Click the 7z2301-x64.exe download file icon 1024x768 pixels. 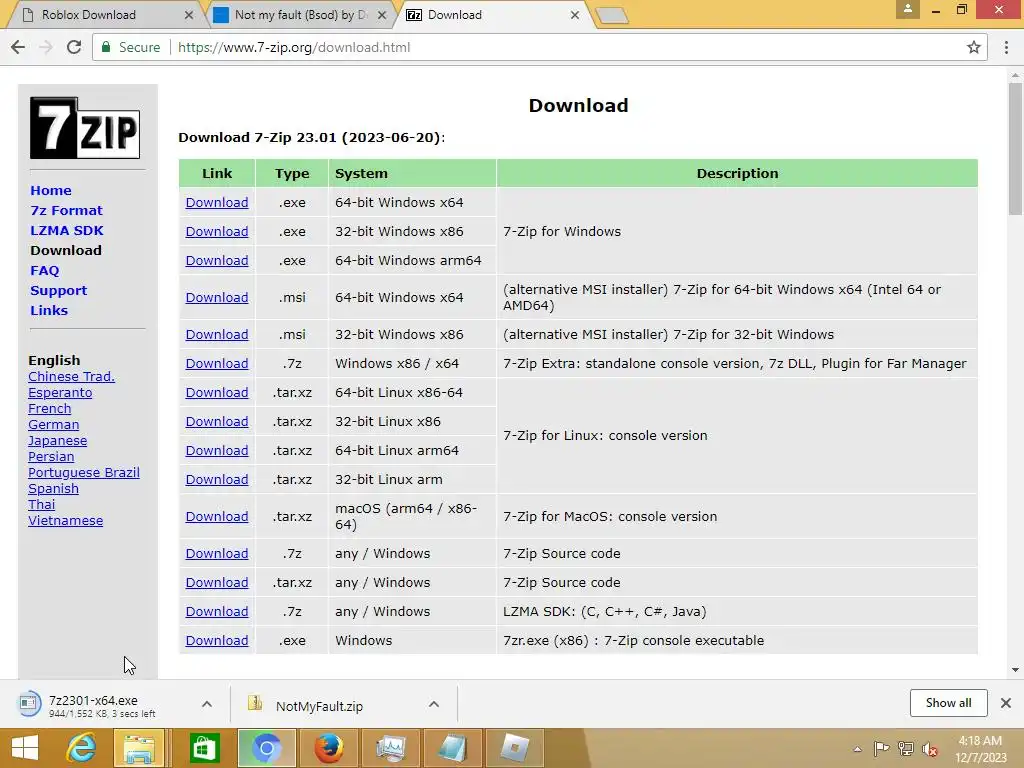pos(28,703)
